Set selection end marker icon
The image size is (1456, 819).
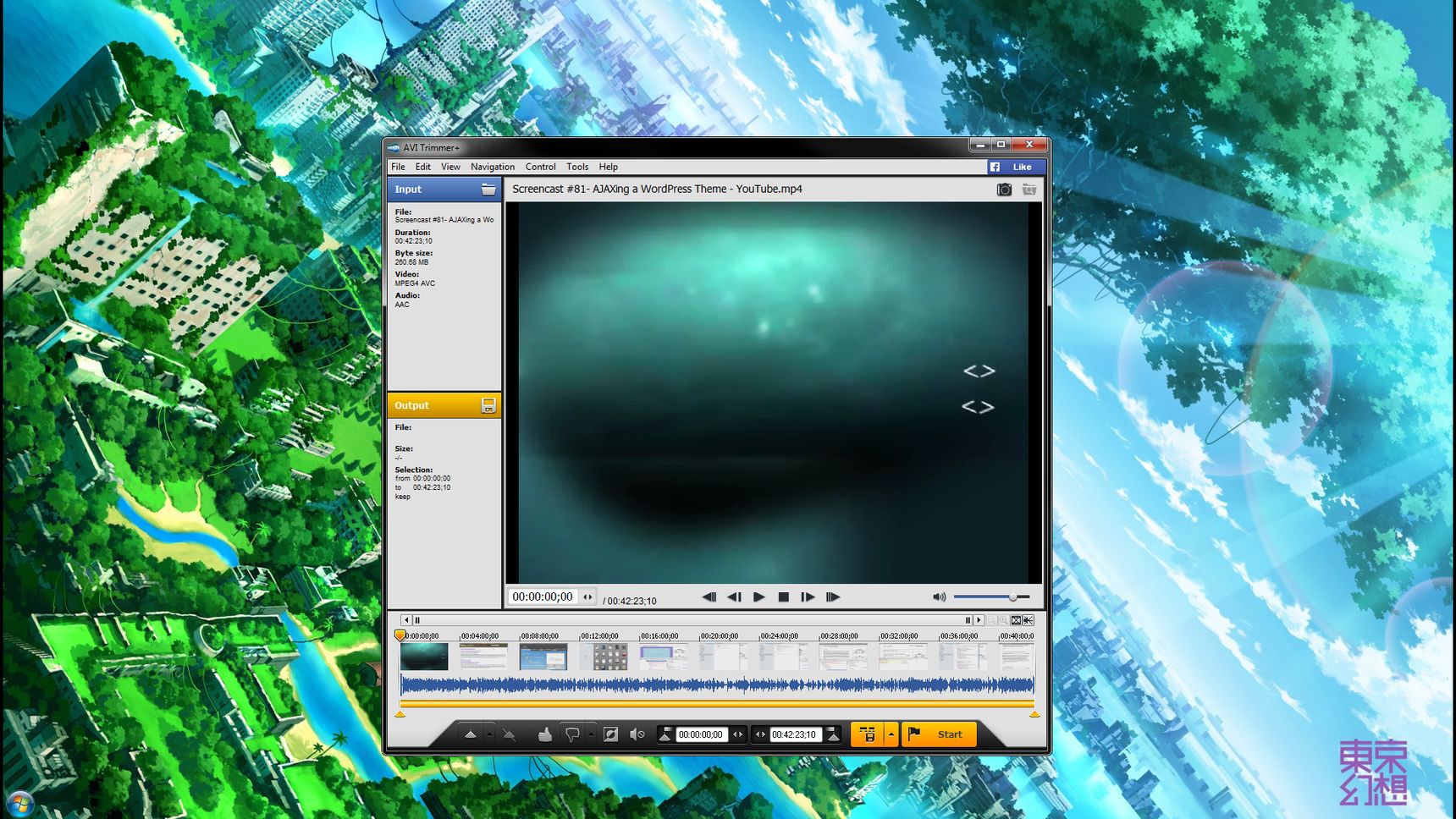[833, 734]
